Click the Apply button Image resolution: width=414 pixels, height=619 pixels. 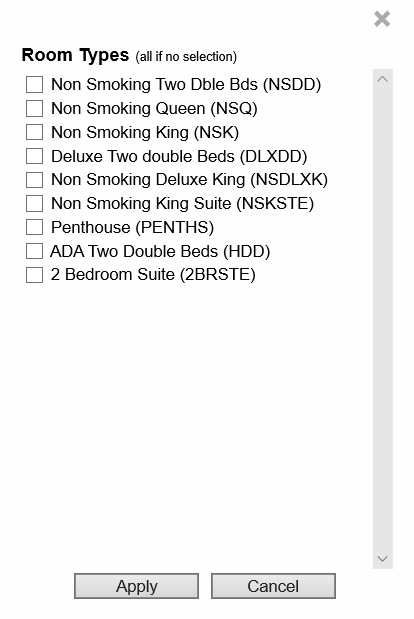tap(137, 586)
